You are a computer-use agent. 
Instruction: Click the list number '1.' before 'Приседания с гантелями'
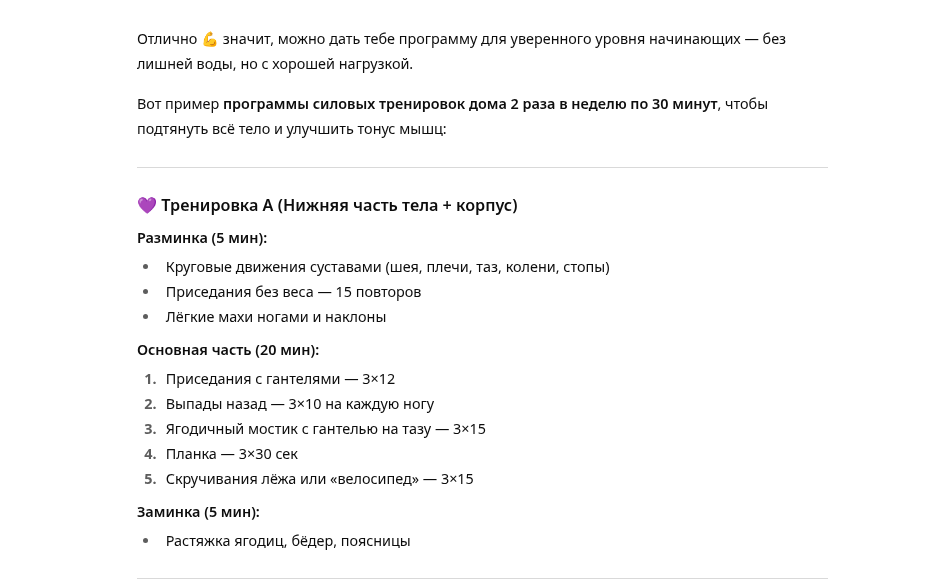(150, 379)
